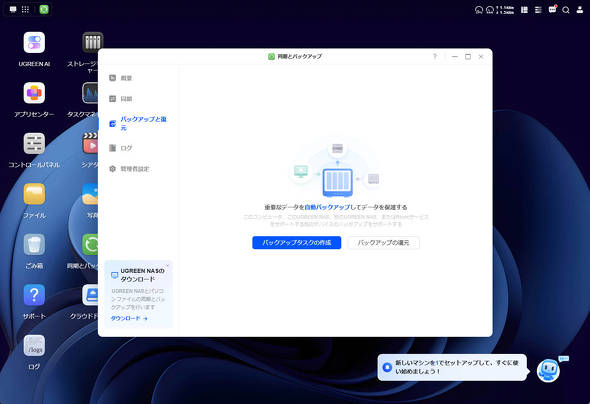Maximize the 同期とバックアップ window
This screenshot has width=590, height=404.
click(x=468, y=56)
